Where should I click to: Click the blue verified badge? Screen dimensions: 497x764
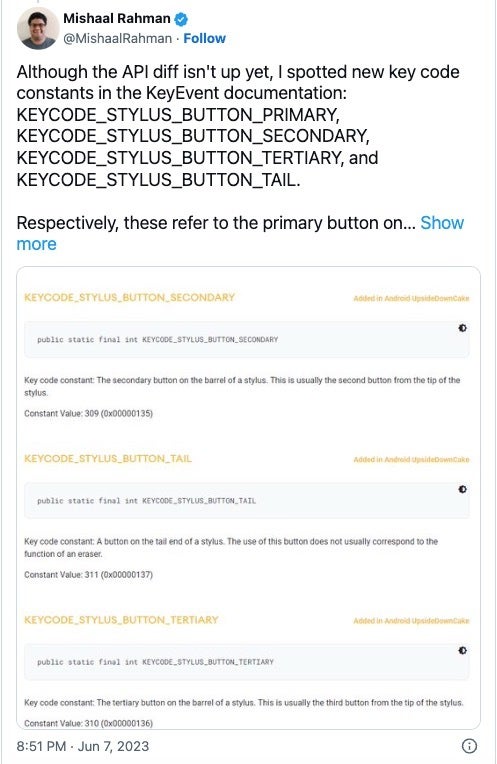tap(181, 19)
